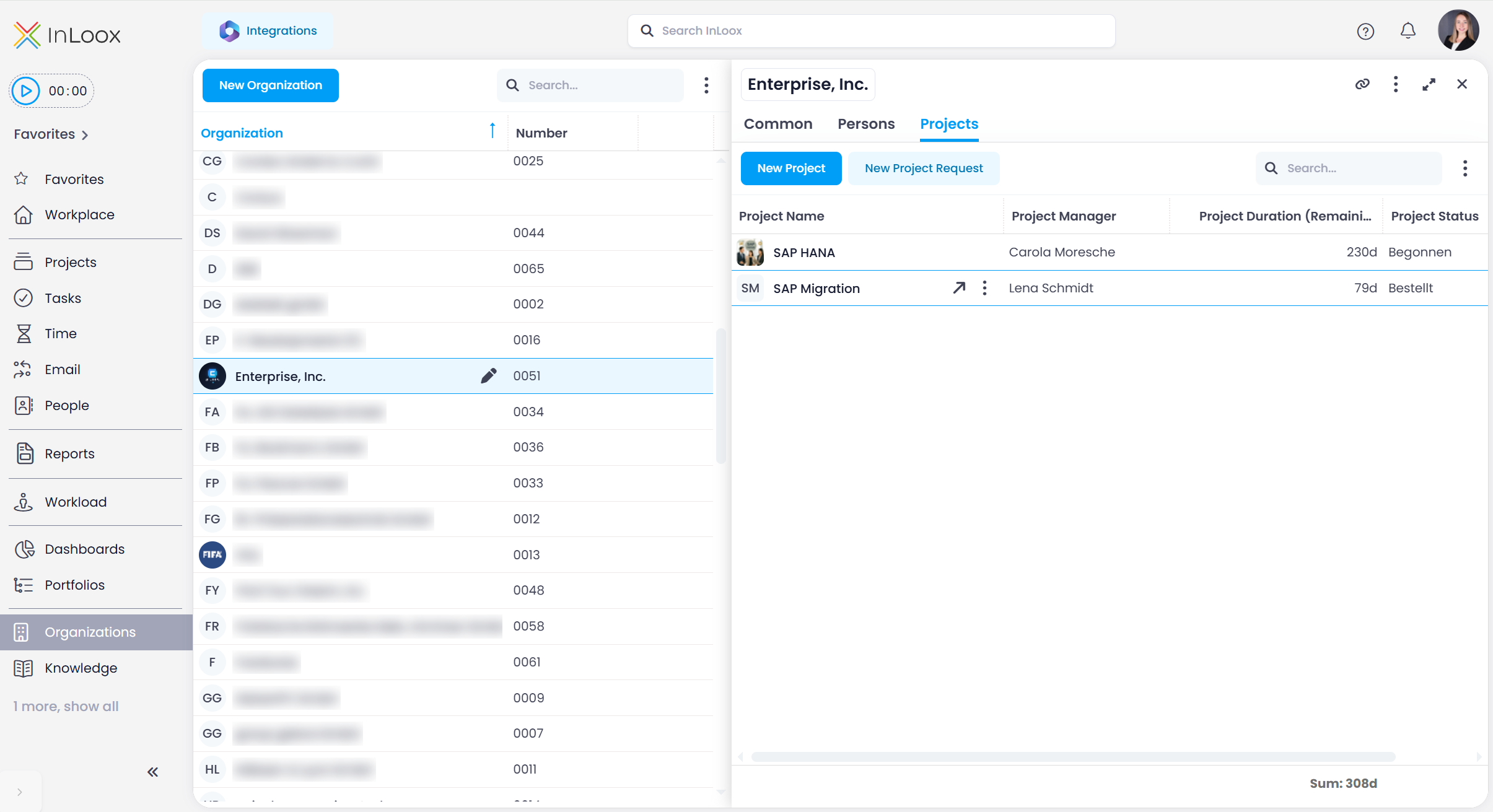Open the detail panel more options menu
Image resolution: width=1493 pixels, height=812 pixels.
coord(1396,84)
